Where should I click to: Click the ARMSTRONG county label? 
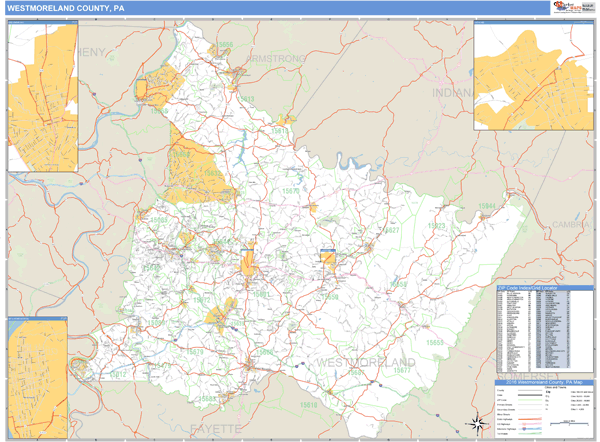tap(276, 59)
